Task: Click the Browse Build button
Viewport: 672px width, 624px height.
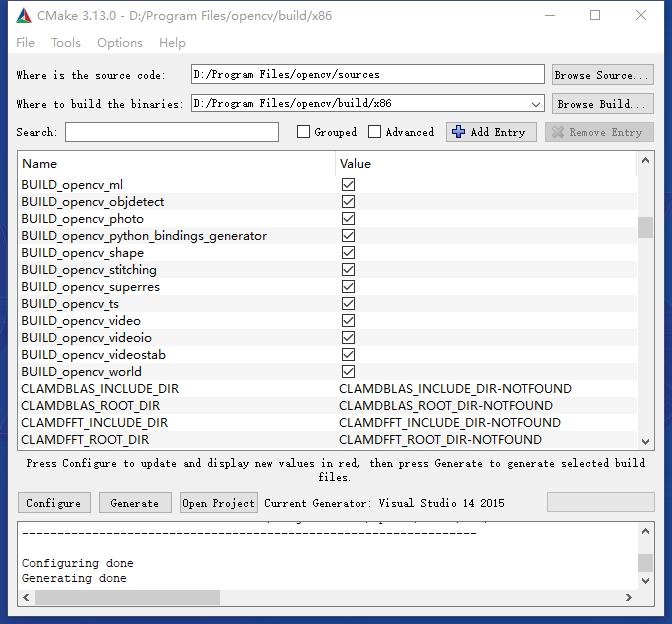Action: point(602,104)
